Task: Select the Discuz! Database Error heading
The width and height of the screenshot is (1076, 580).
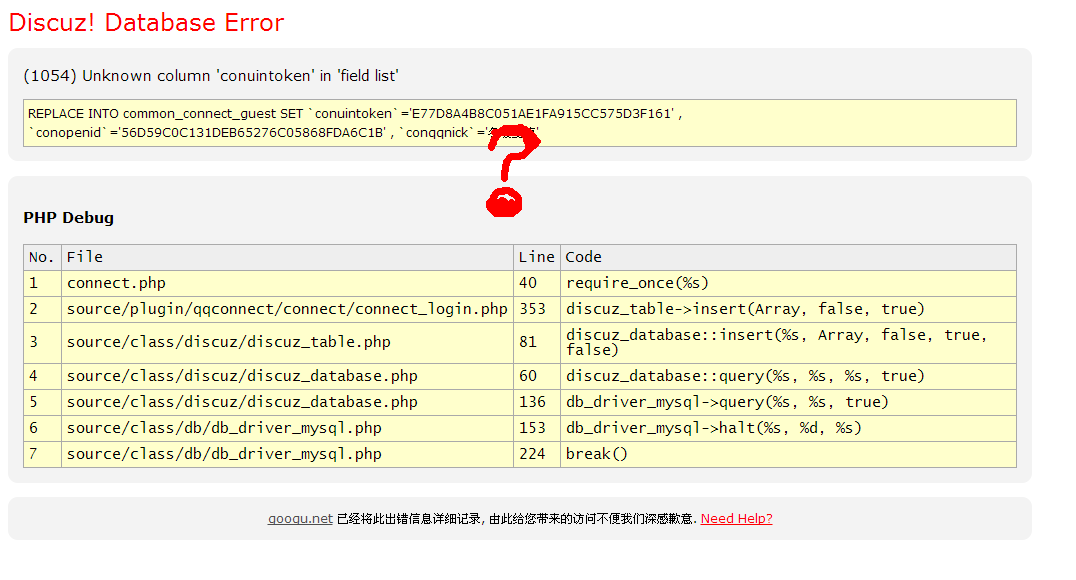Action: 146,23
